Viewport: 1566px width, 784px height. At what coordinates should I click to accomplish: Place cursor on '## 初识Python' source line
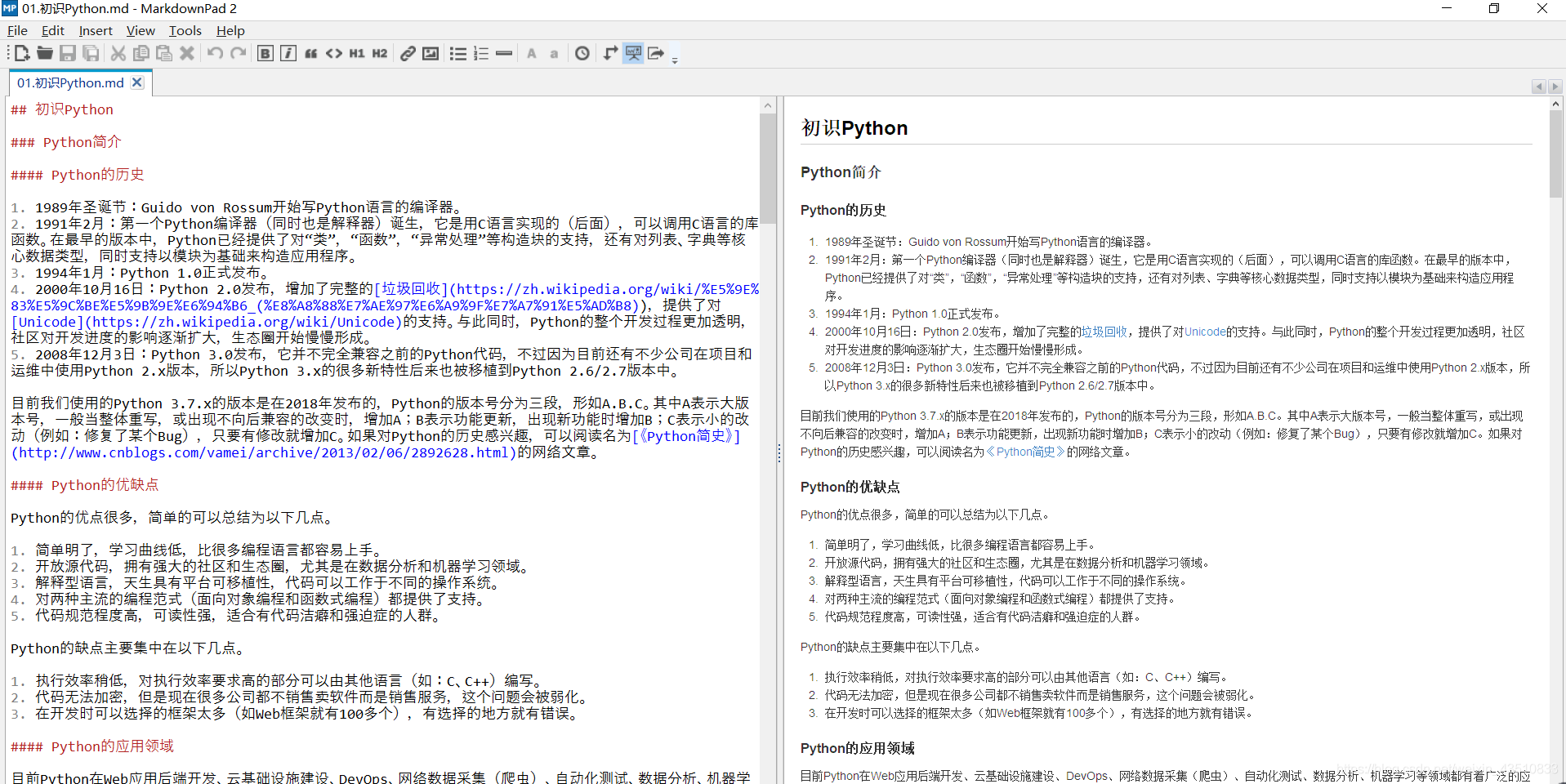tap(62, 109)
